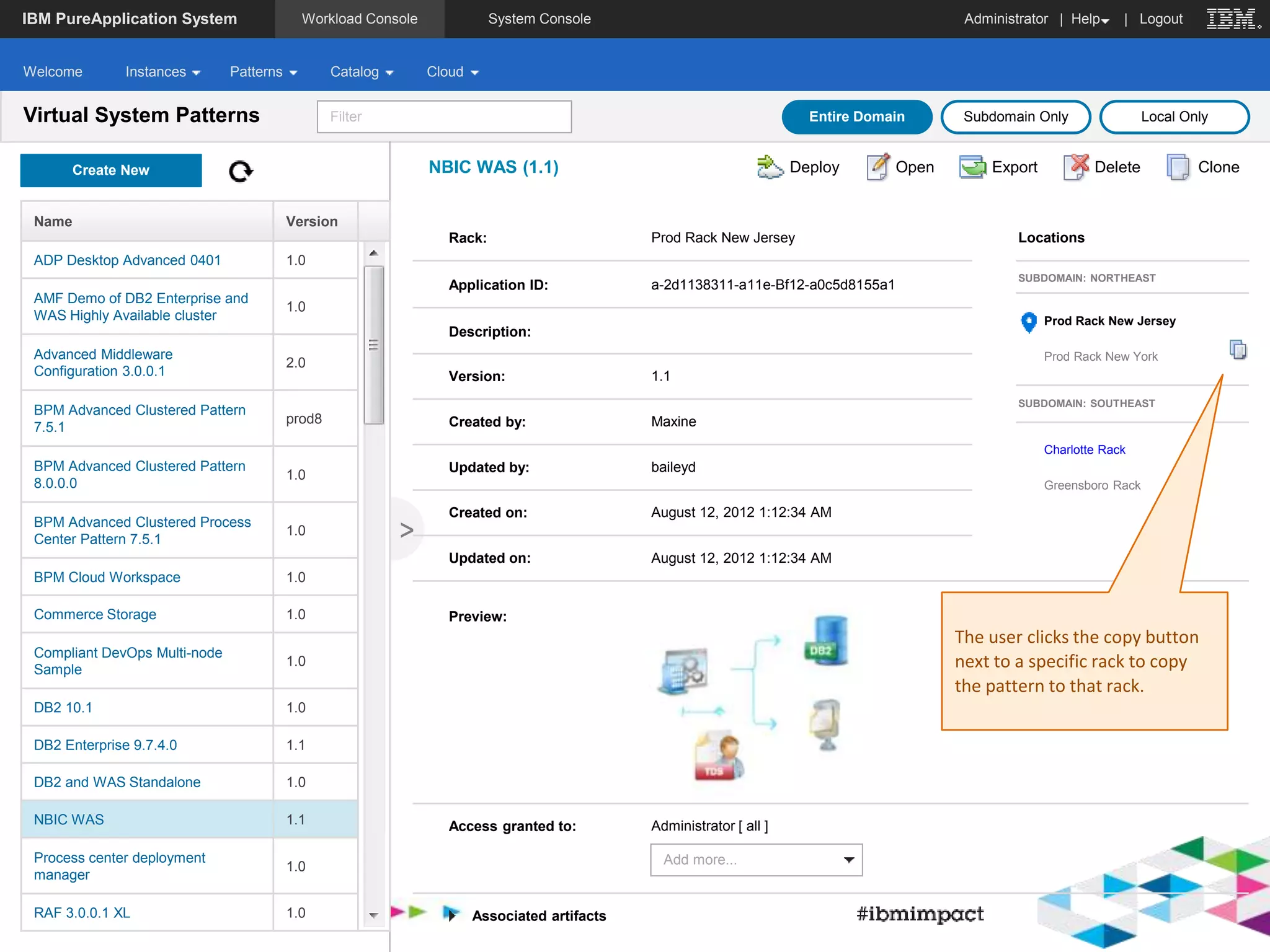
Task: Open BPM Advanced Clustered Pattern 7.5.1
Action: (x=140, y=418)
